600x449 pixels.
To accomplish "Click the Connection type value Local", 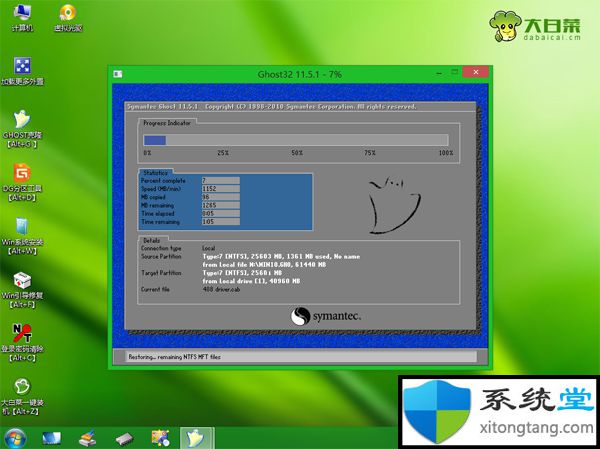I will pyautogui.click(x=209, y=248).
